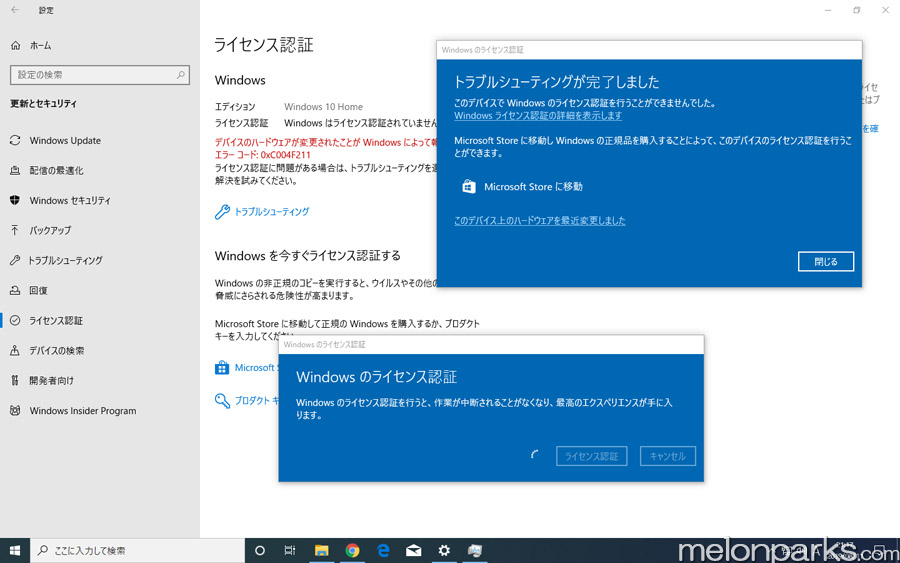
Task: Click キャンセル in the activation dialog
Action: (x=668, y=456)
